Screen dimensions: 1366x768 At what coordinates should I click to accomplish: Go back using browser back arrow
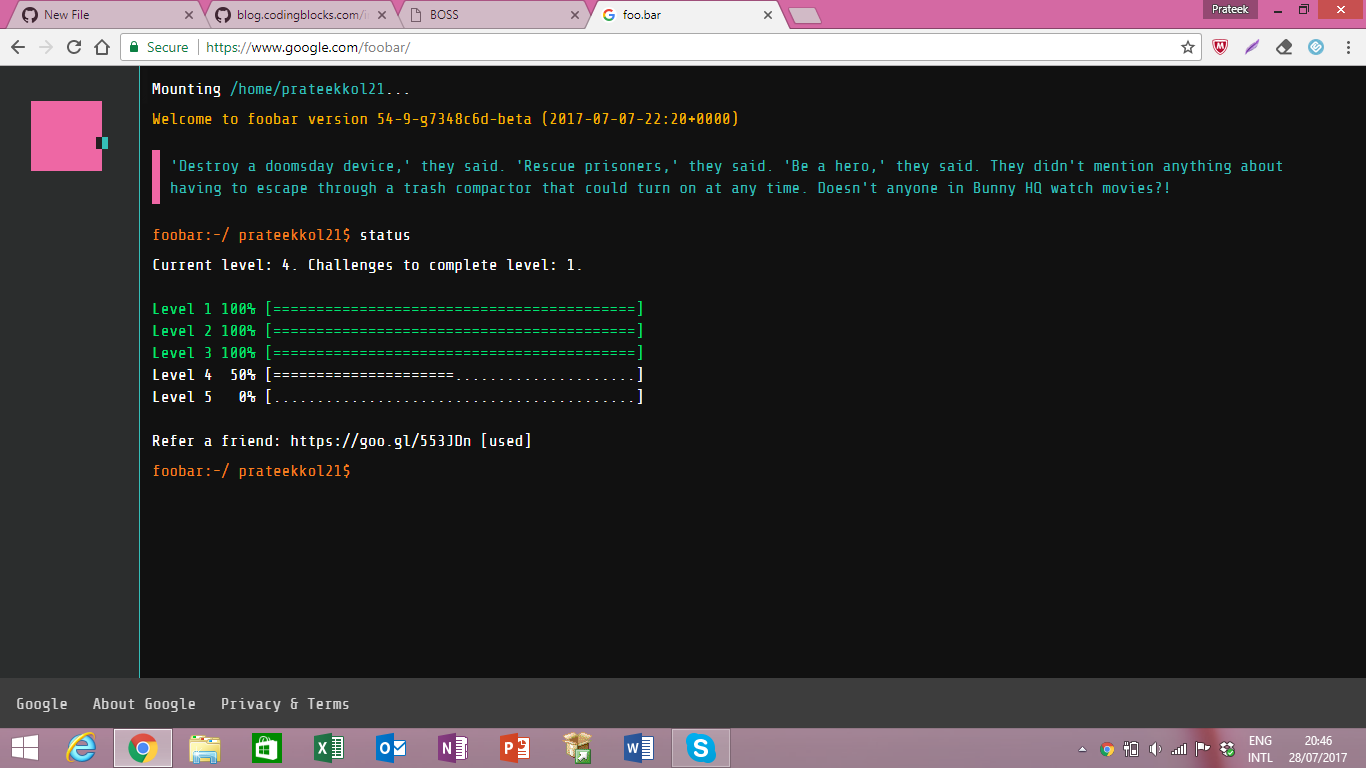tap(17, 47)
